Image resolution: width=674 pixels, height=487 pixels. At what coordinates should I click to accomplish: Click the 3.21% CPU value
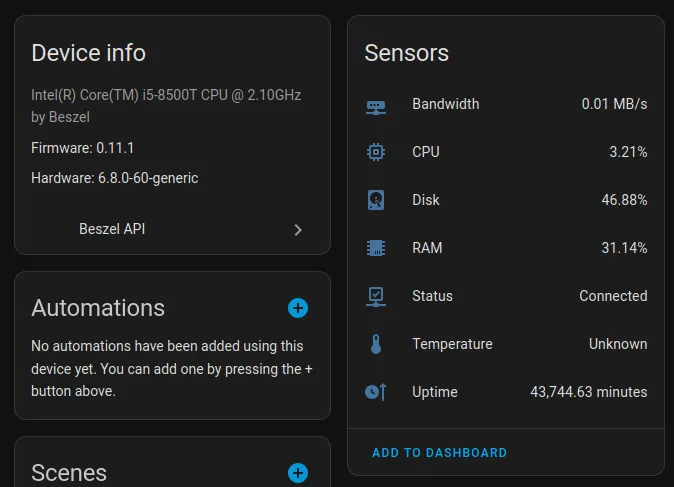628,152
